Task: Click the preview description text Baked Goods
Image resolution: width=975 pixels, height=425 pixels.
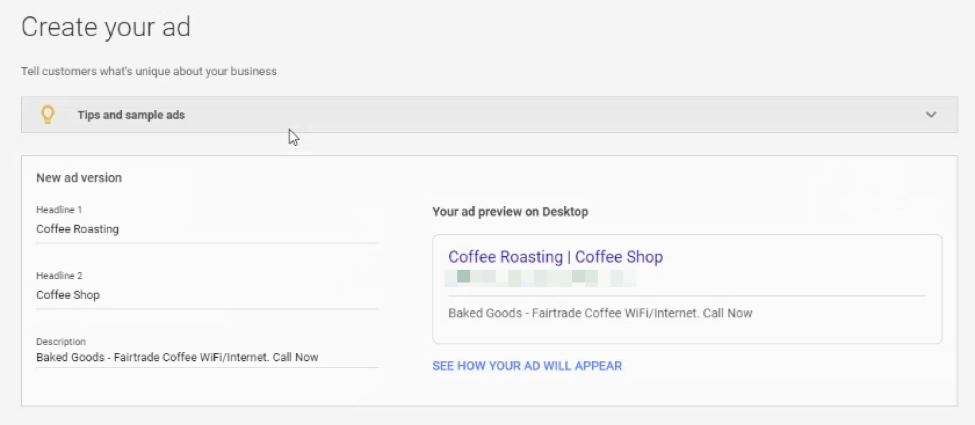Action: click(x=600, y=313)
